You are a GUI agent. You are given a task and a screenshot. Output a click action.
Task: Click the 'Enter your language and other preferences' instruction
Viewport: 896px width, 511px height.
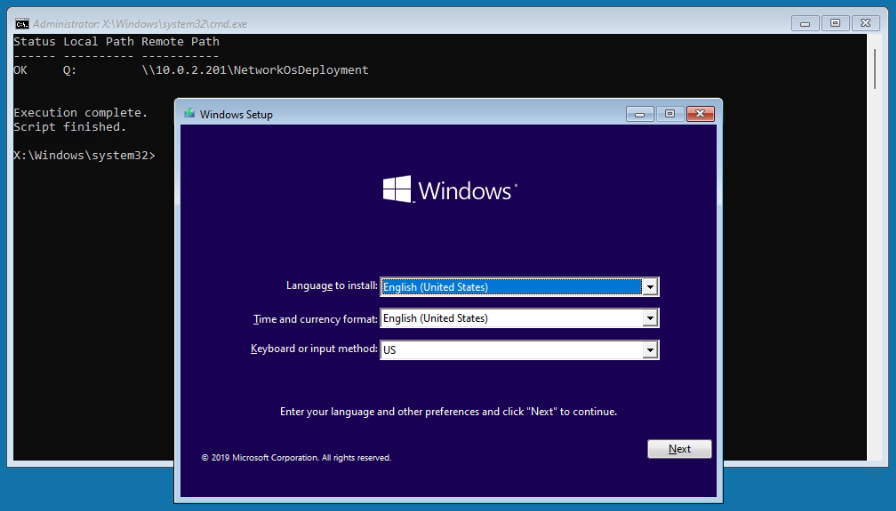[449, 412]
